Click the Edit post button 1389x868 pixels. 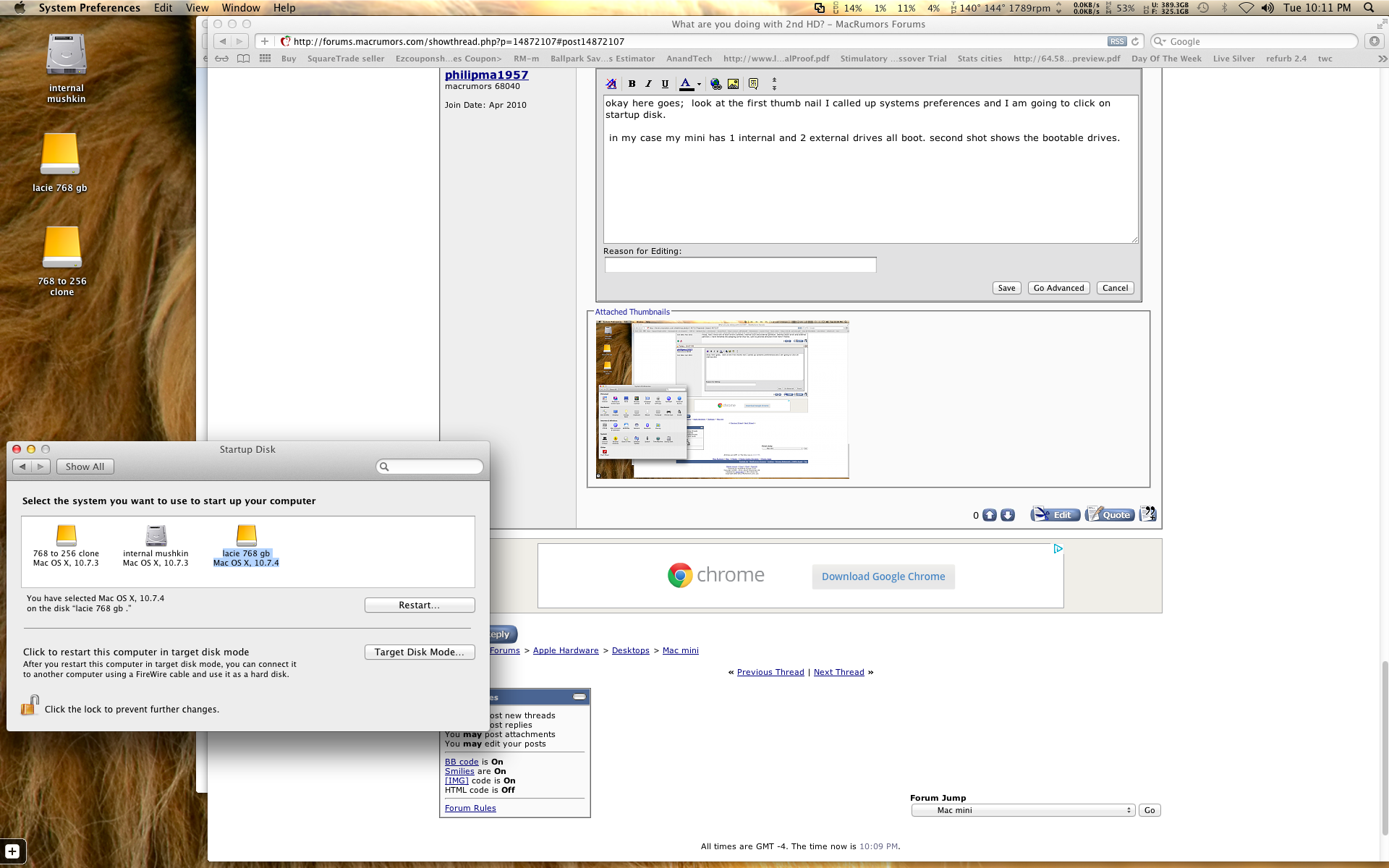pyautogui.click(x=1055, y=514)
